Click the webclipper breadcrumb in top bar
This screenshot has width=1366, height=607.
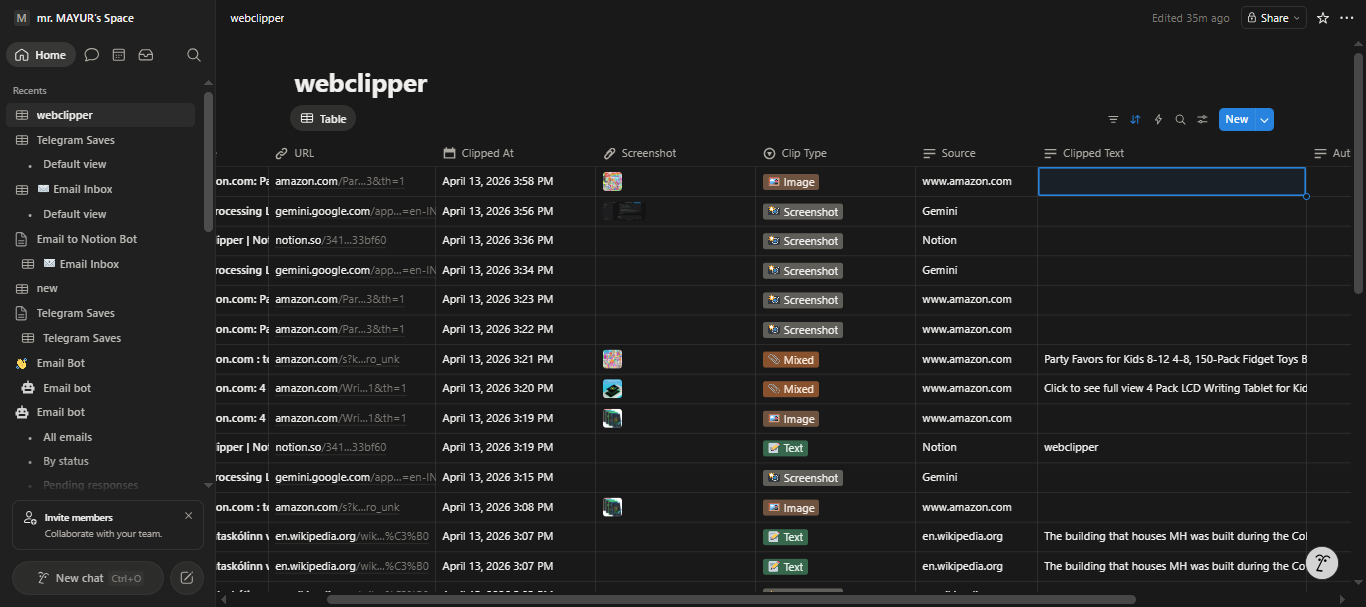click(x=257, y=18)
